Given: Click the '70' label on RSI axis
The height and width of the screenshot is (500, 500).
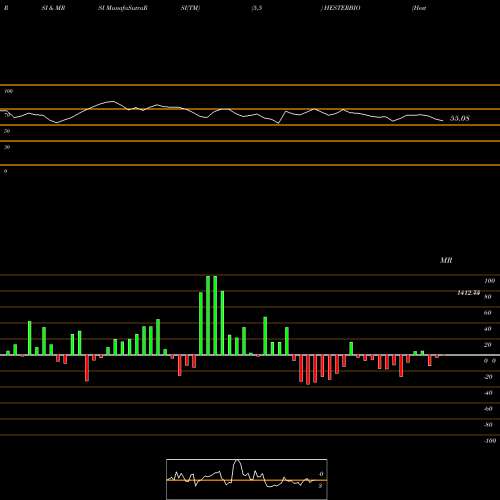Looking at the screenshot, I should 7,115.
